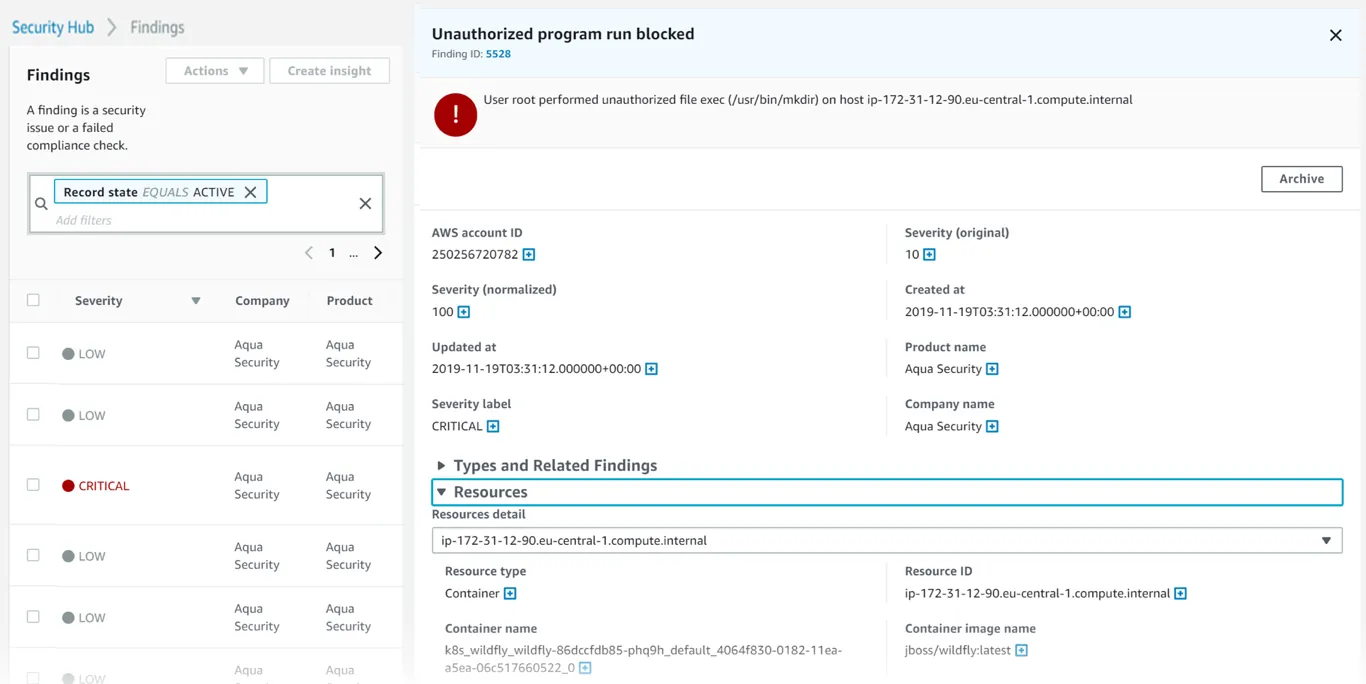The width and height of the screenshot is (1366, 684).
Task: Close the finding details panel
Action: tap(1335, 35)
